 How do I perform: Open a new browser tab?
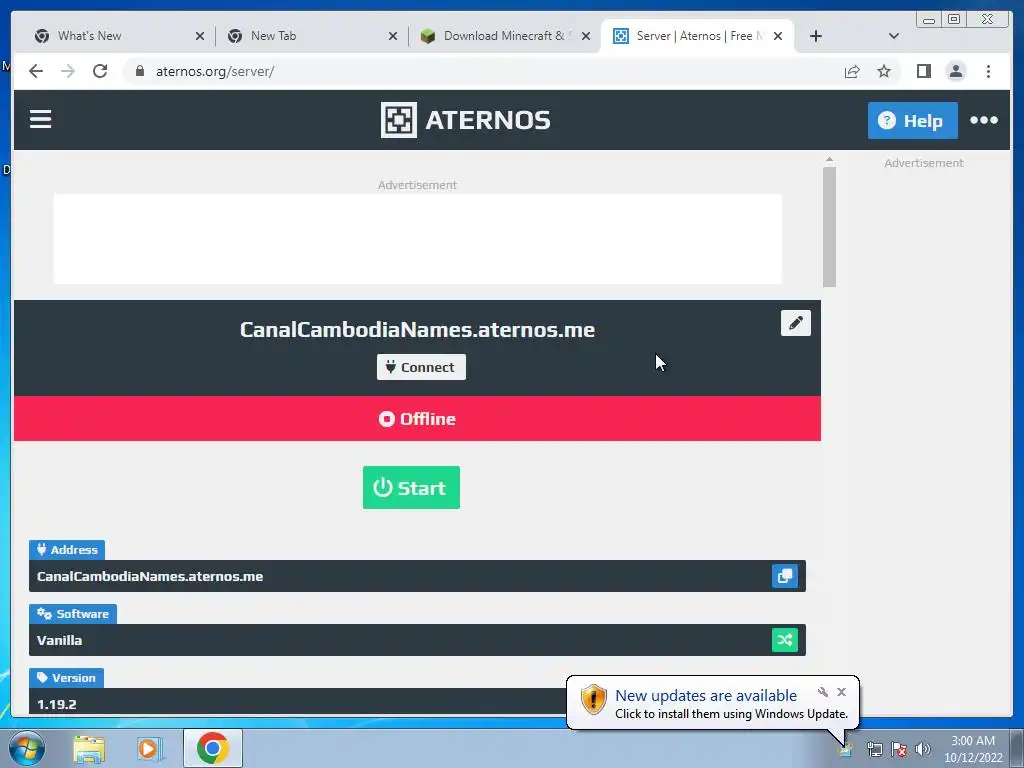pos(816,37)
